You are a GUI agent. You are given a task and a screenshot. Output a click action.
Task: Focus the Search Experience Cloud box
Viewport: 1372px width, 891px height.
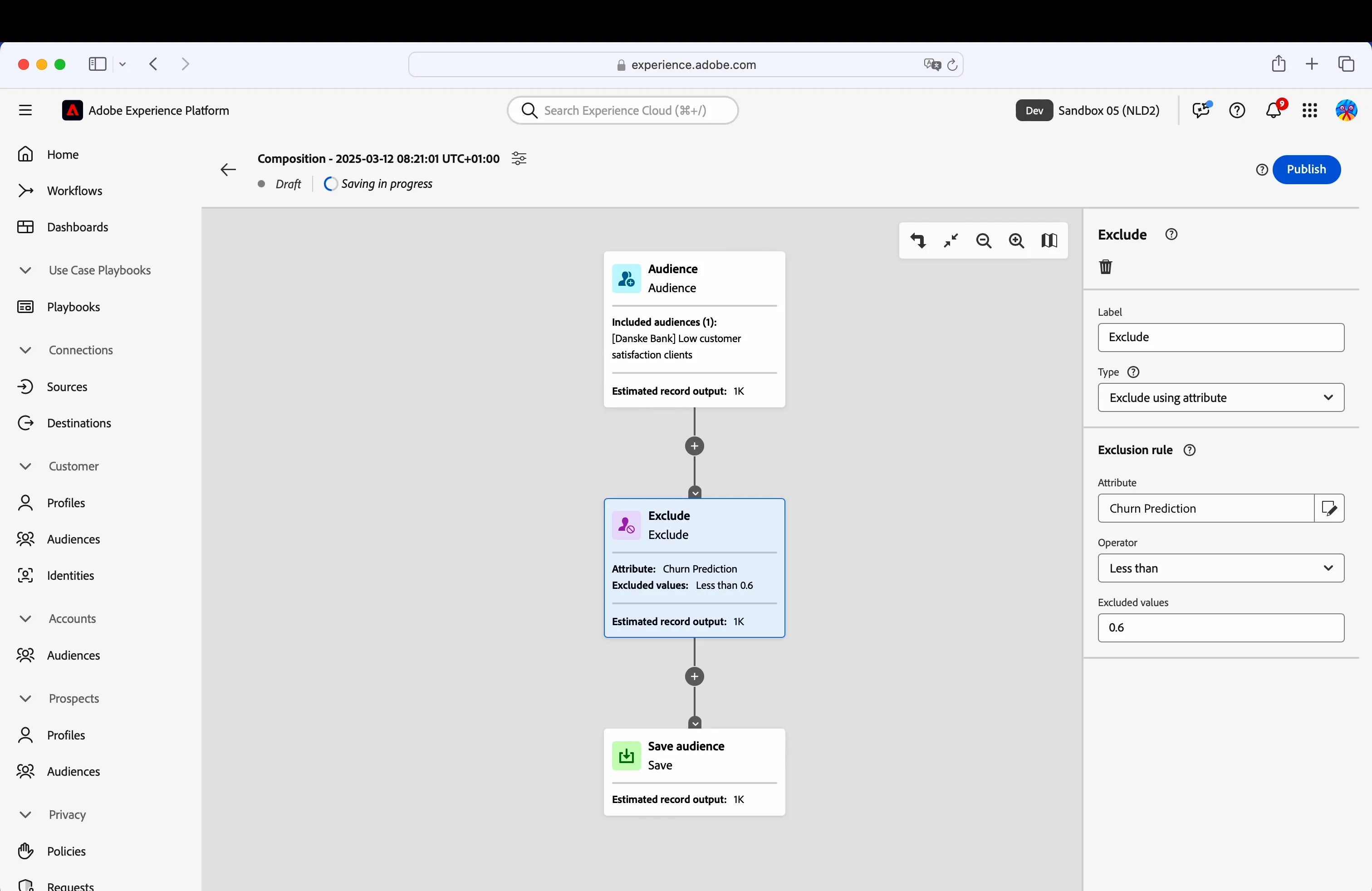622,110
